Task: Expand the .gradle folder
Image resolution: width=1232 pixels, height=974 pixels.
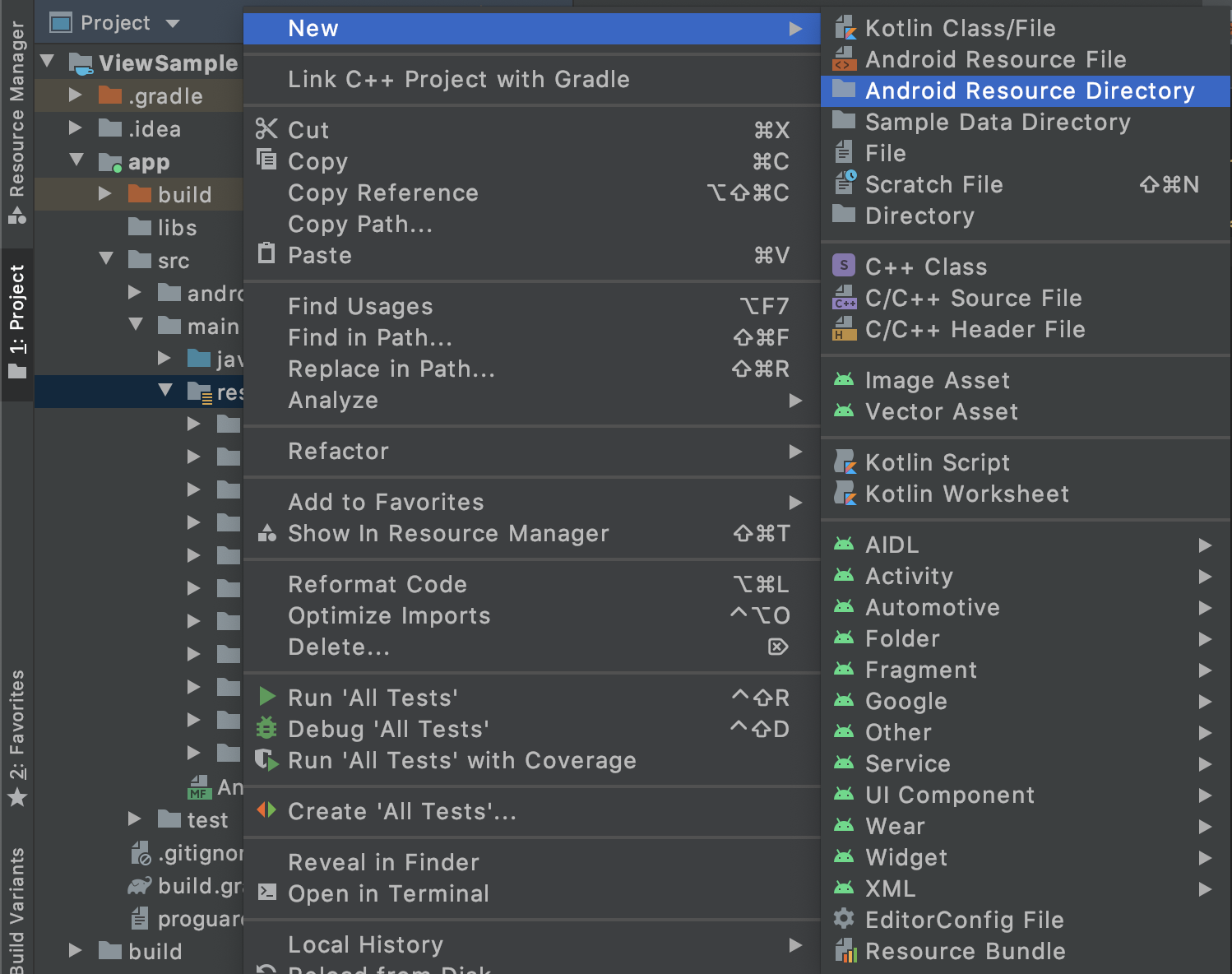Action: click(x=75, y=95)
